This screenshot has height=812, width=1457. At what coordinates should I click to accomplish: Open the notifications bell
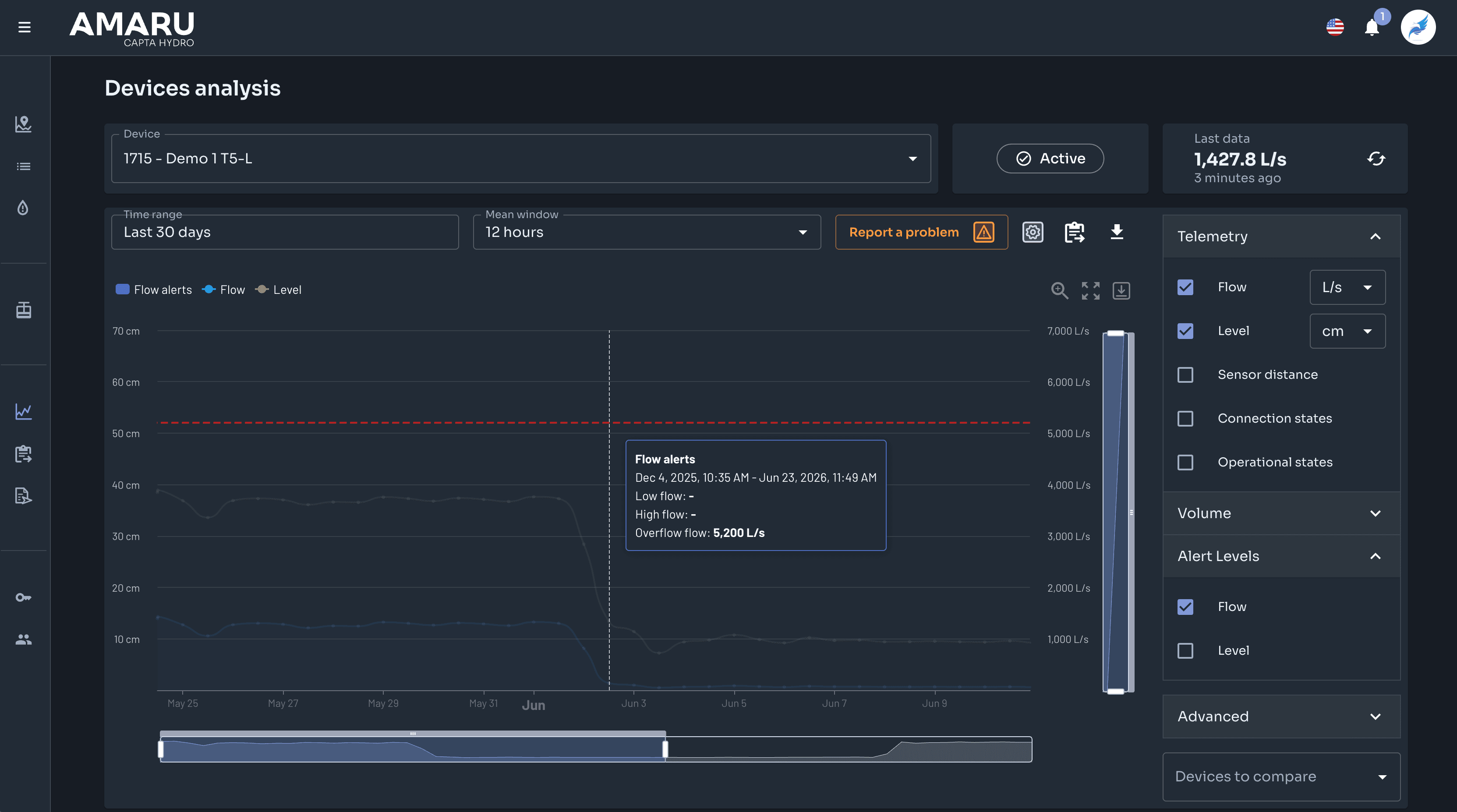(1372, 27)
